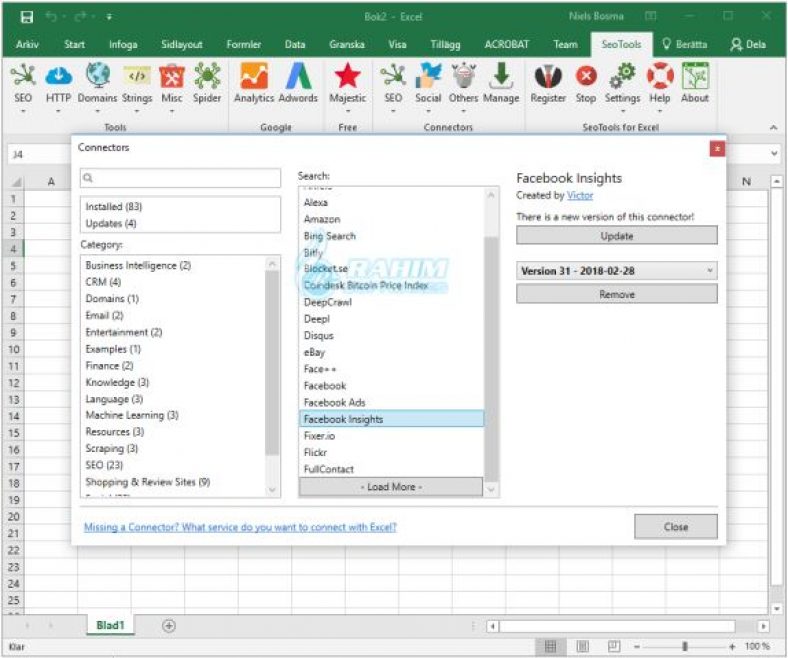
Task: Click the Remove button
Action: point(617,294)
